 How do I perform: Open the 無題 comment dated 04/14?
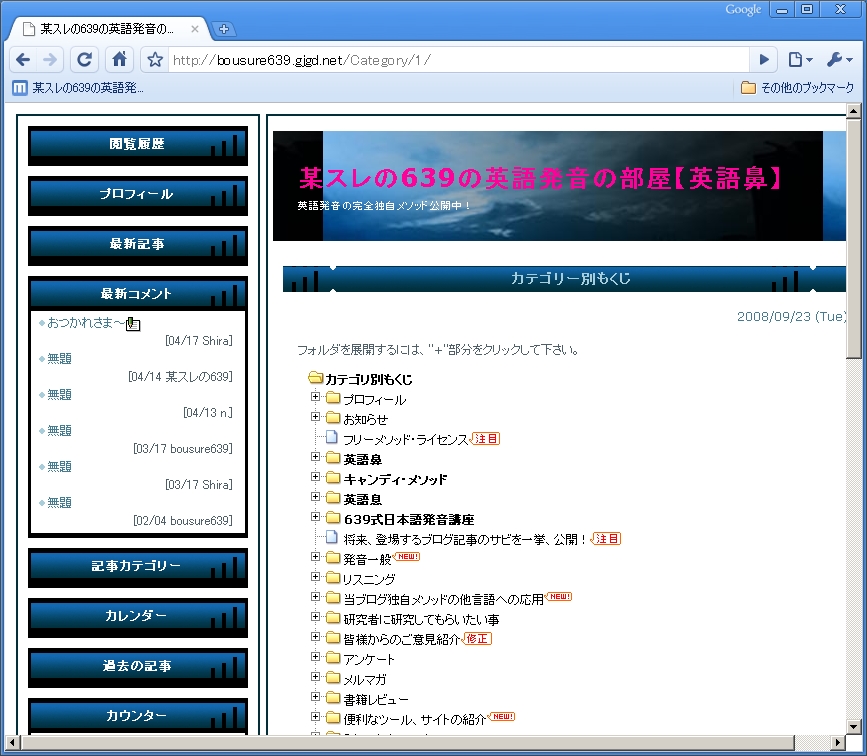coord(59,358)
